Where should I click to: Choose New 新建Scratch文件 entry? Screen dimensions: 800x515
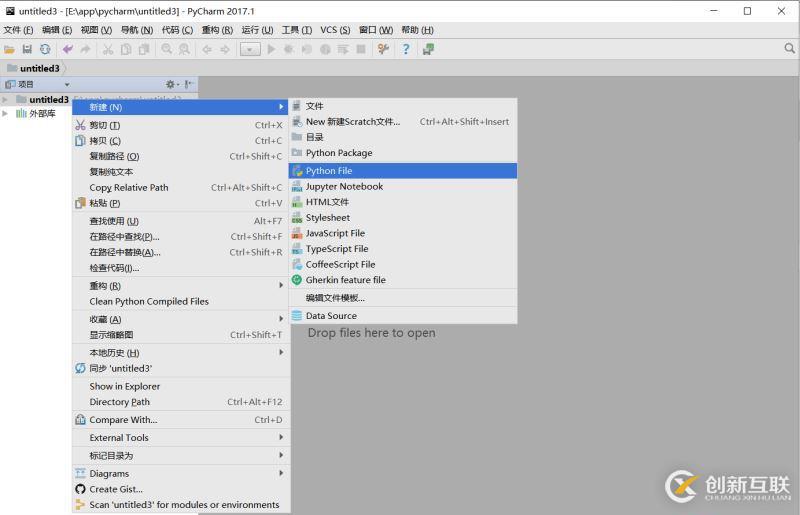click(x=403, y=122)
